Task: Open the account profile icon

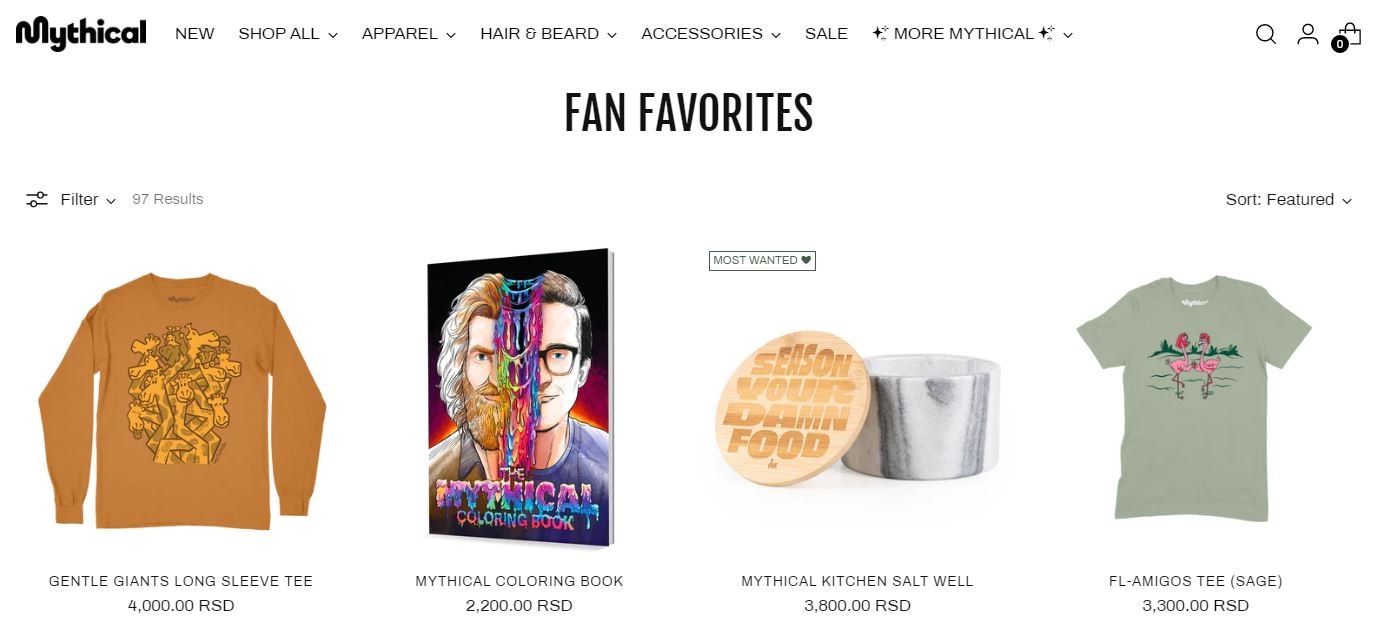Action: click(1308, 34)
